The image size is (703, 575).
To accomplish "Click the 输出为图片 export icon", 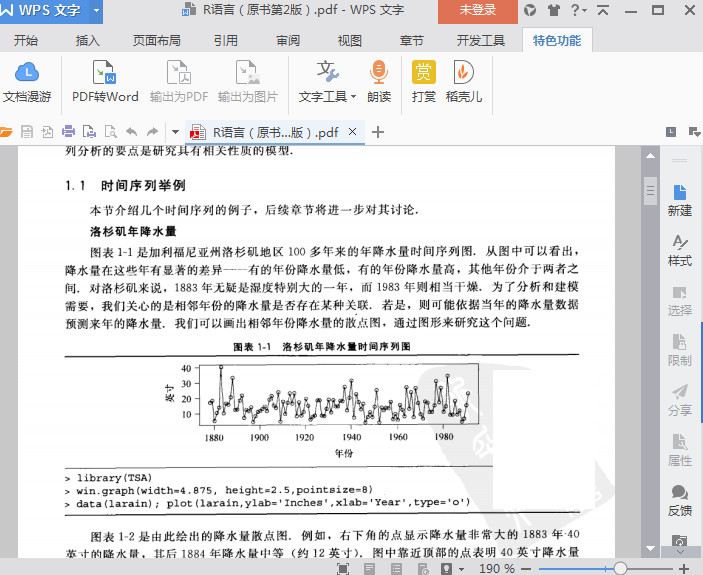I will click(x=248, y=82).
